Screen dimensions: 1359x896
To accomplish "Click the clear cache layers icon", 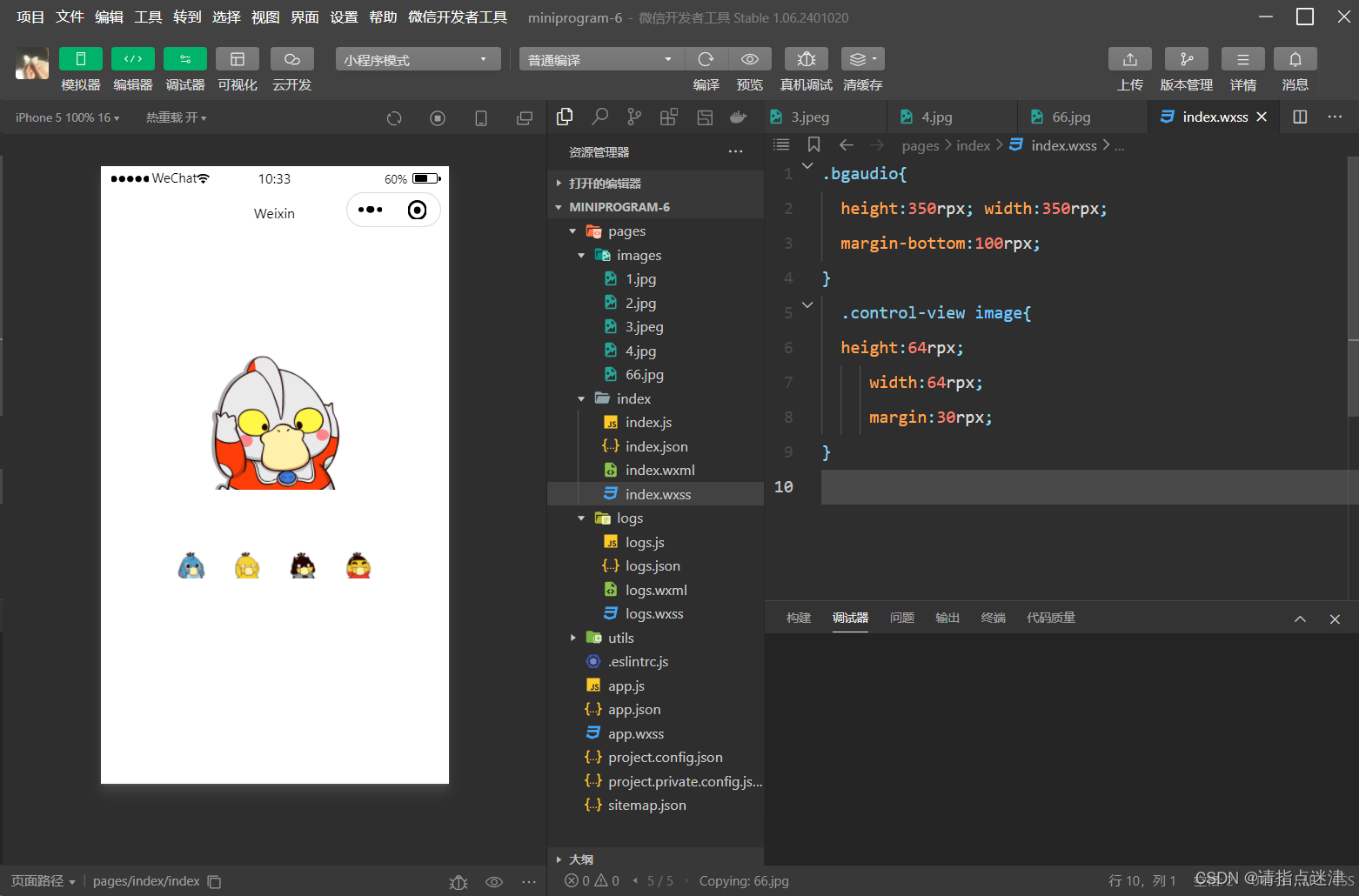I will pos(862,59).
